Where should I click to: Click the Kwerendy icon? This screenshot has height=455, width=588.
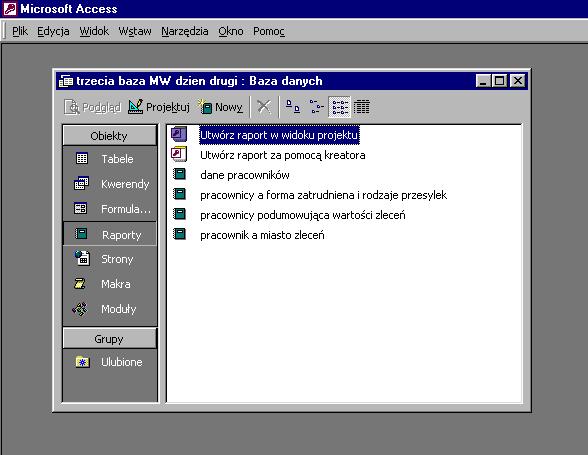81,183
